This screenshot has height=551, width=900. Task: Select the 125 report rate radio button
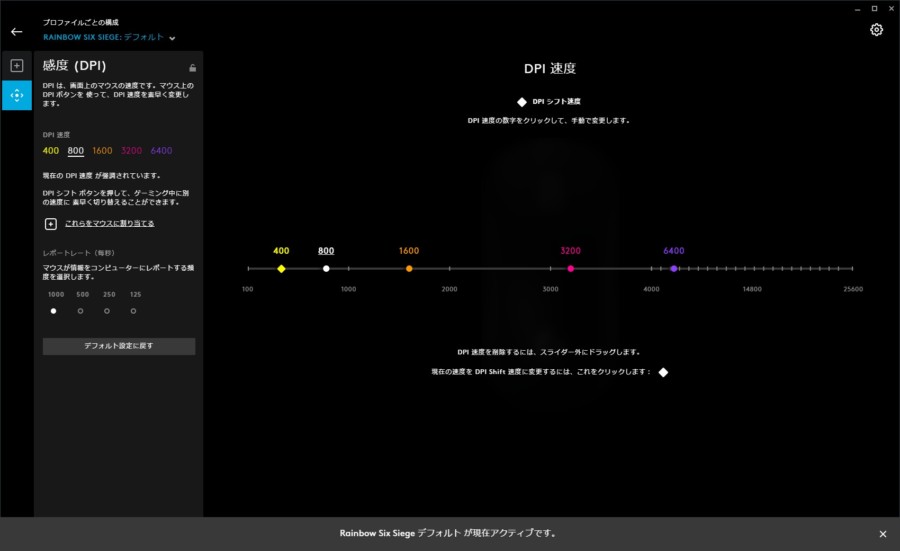[133, 311]
